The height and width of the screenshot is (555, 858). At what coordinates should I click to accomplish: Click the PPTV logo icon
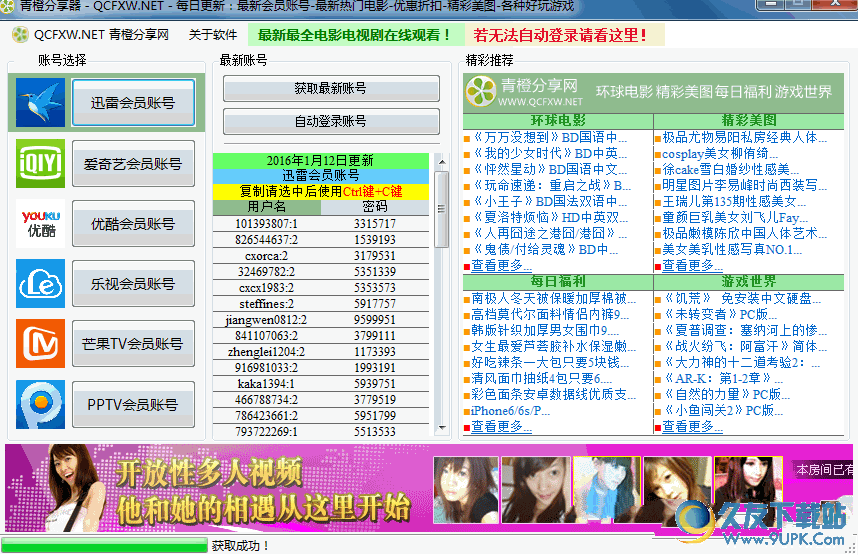(x=40, y=404)
